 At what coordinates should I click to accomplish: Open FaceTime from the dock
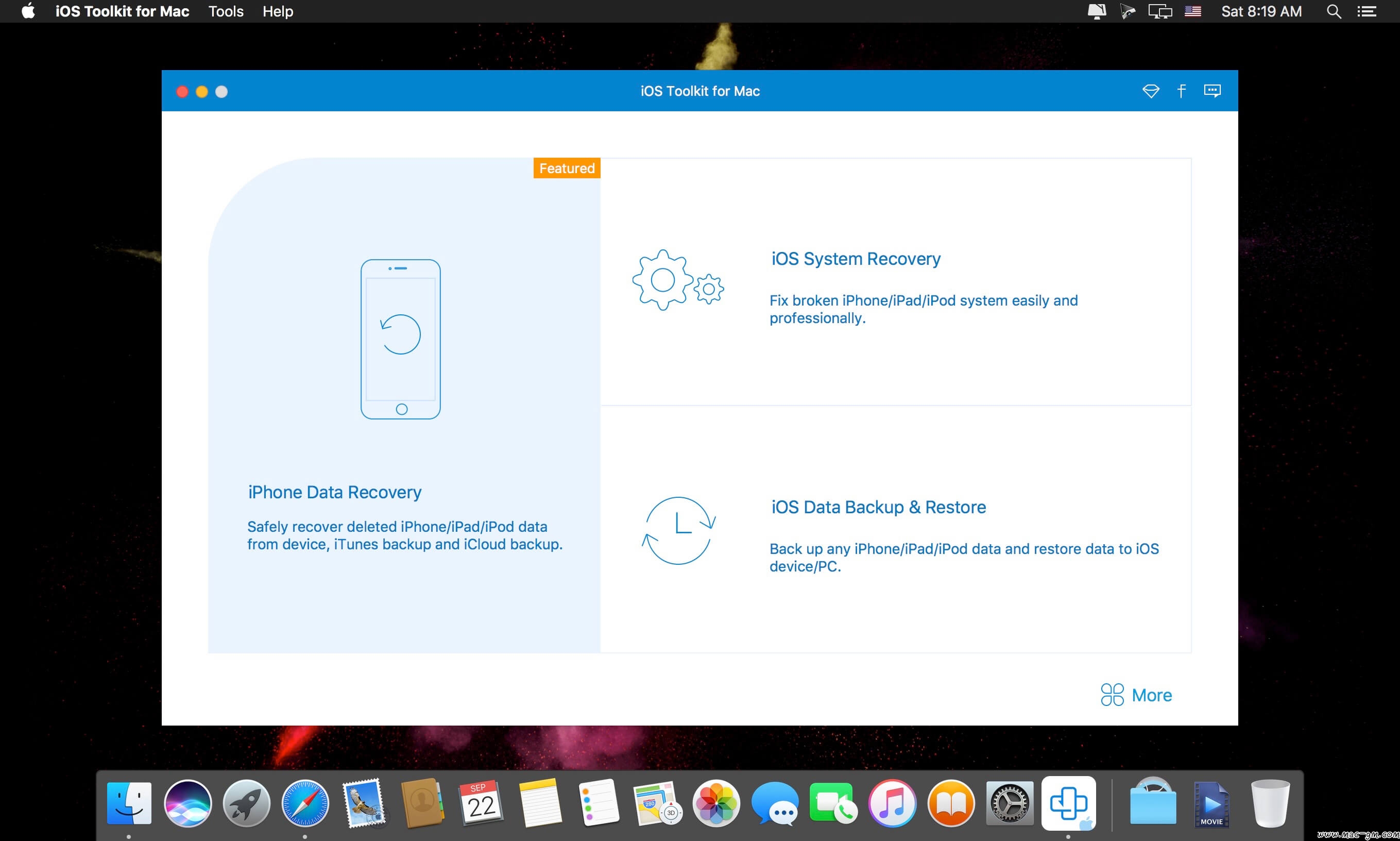(x=833, y=803)
